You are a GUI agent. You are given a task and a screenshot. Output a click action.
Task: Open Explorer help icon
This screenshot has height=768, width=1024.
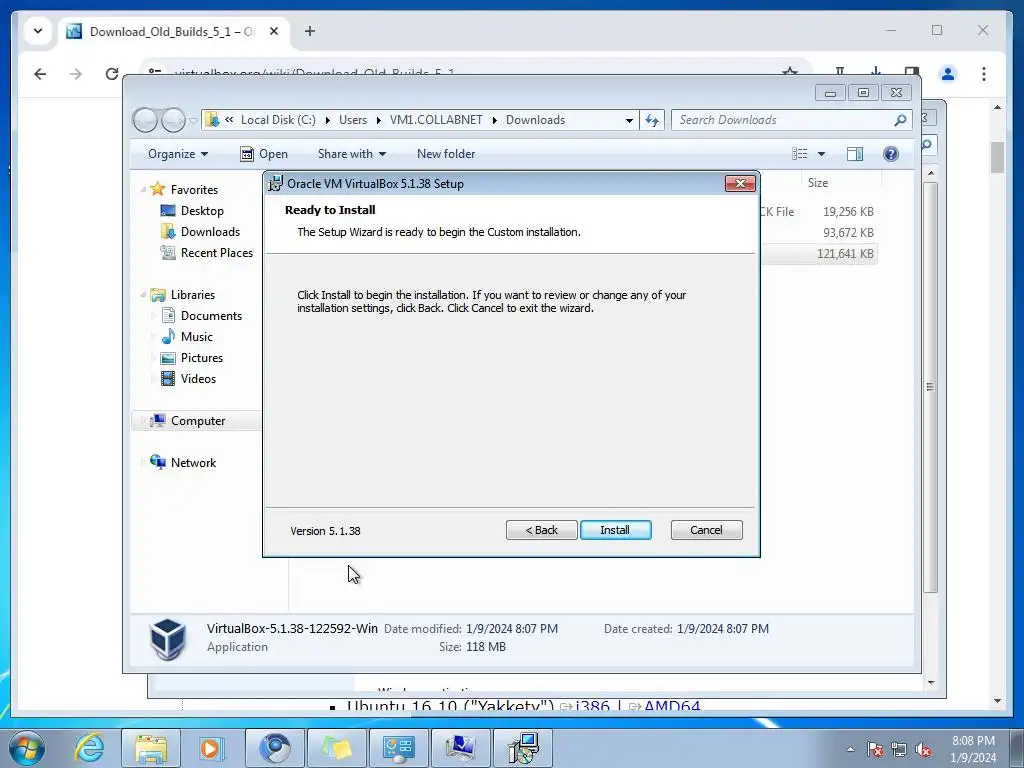pyautogui.click(x=890, y=153)
